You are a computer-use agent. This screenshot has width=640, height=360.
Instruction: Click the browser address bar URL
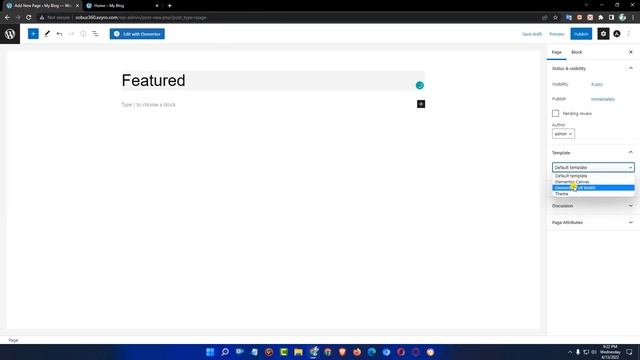(x=141, y=18)
